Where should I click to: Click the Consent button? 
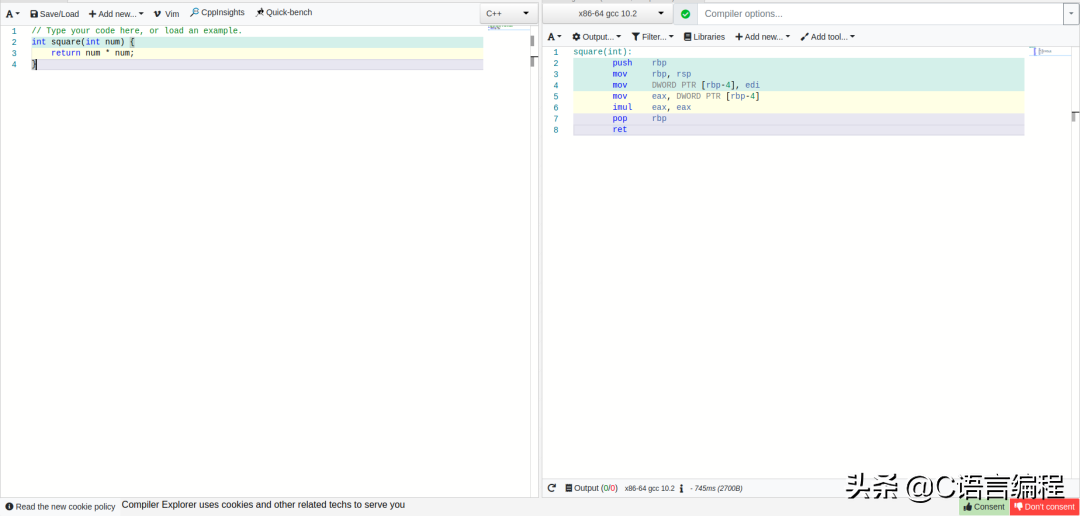(x=984, y=506)
